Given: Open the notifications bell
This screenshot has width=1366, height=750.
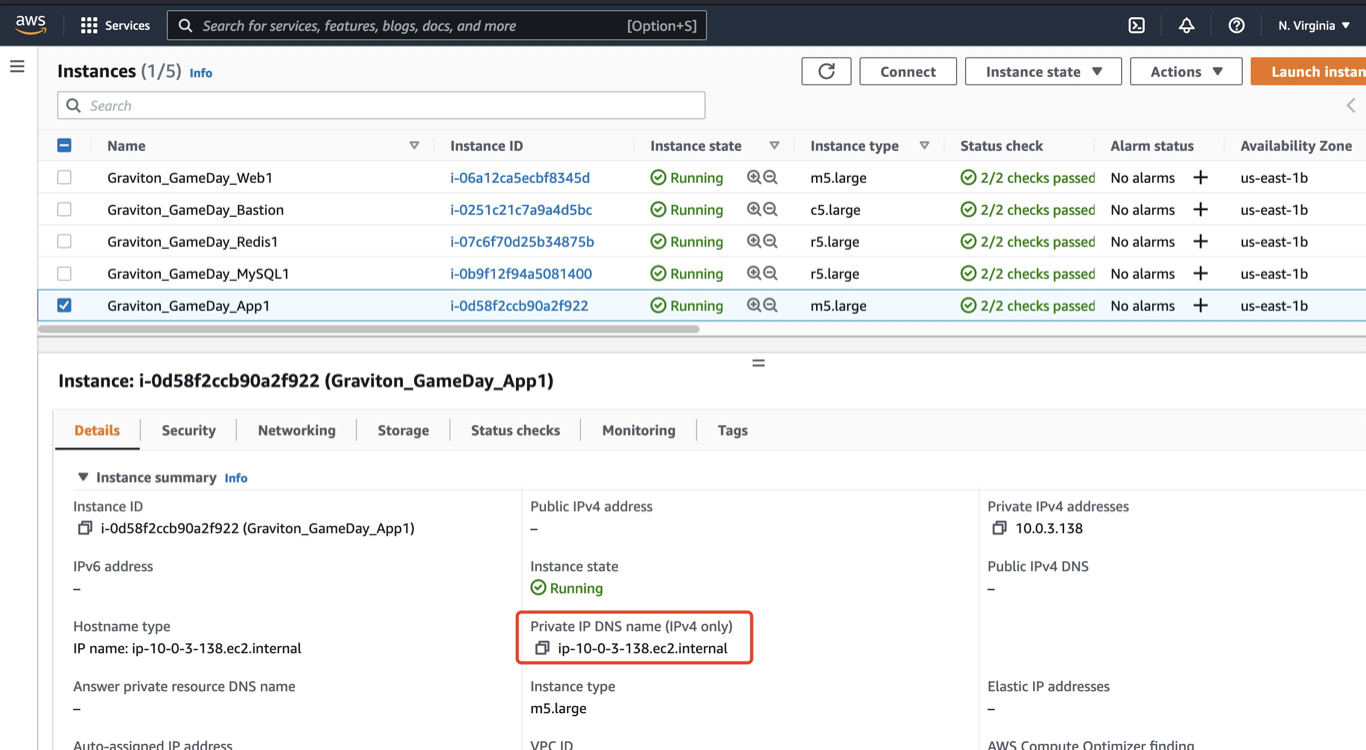Looking at the screenshot, I should [x=1186, y=25].
